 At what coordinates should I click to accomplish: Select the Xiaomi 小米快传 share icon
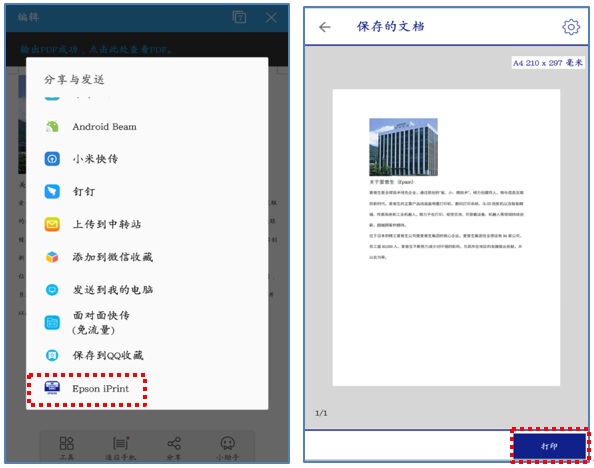point(52,159)
